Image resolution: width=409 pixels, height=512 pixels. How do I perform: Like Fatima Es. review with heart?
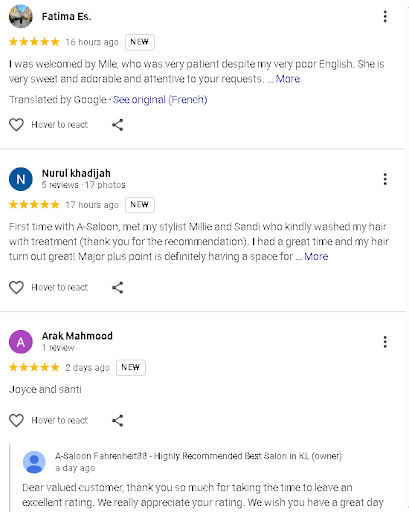click(16, 125)
